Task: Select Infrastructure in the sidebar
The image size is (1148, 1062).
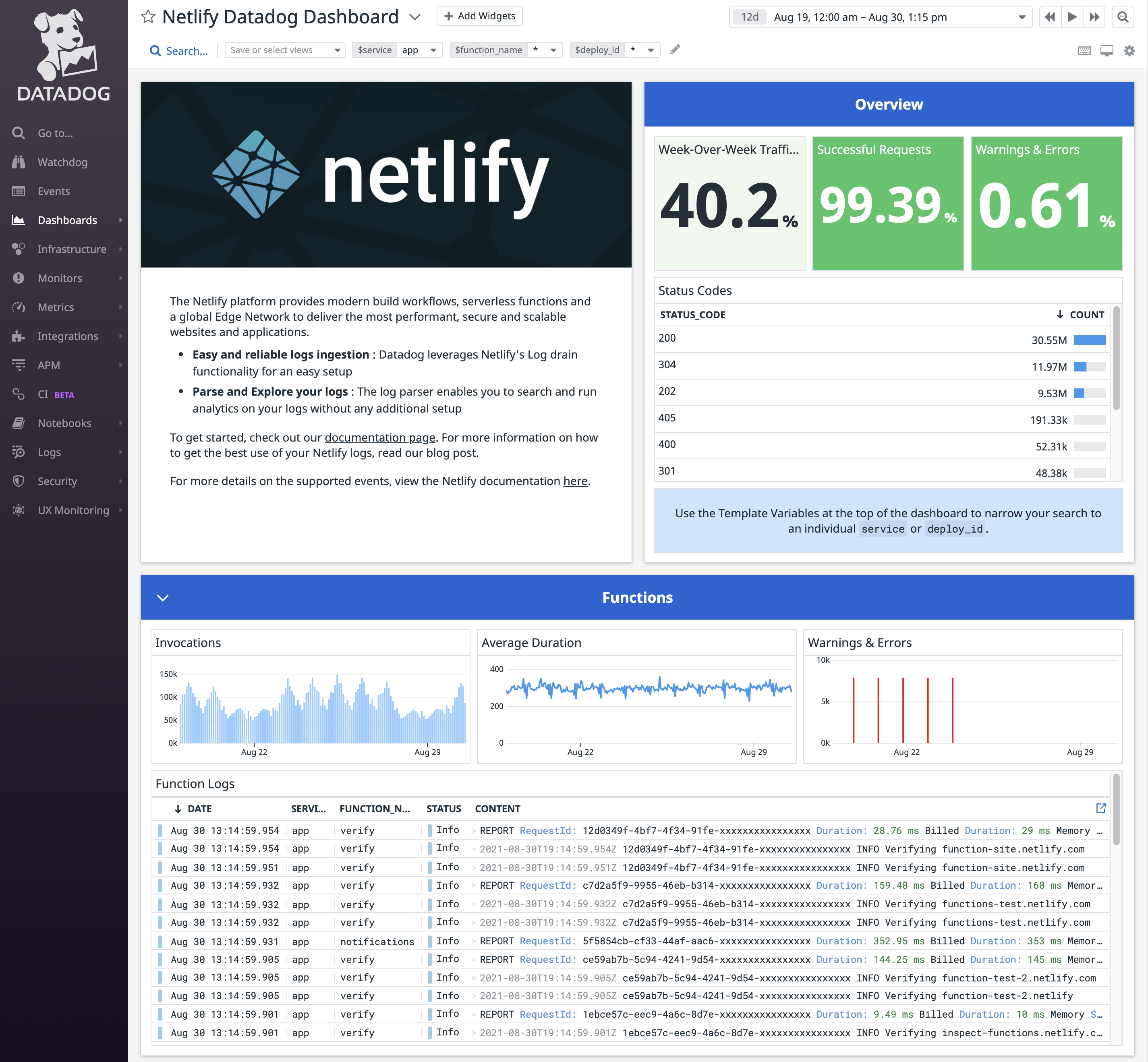Action: [72, 249]
